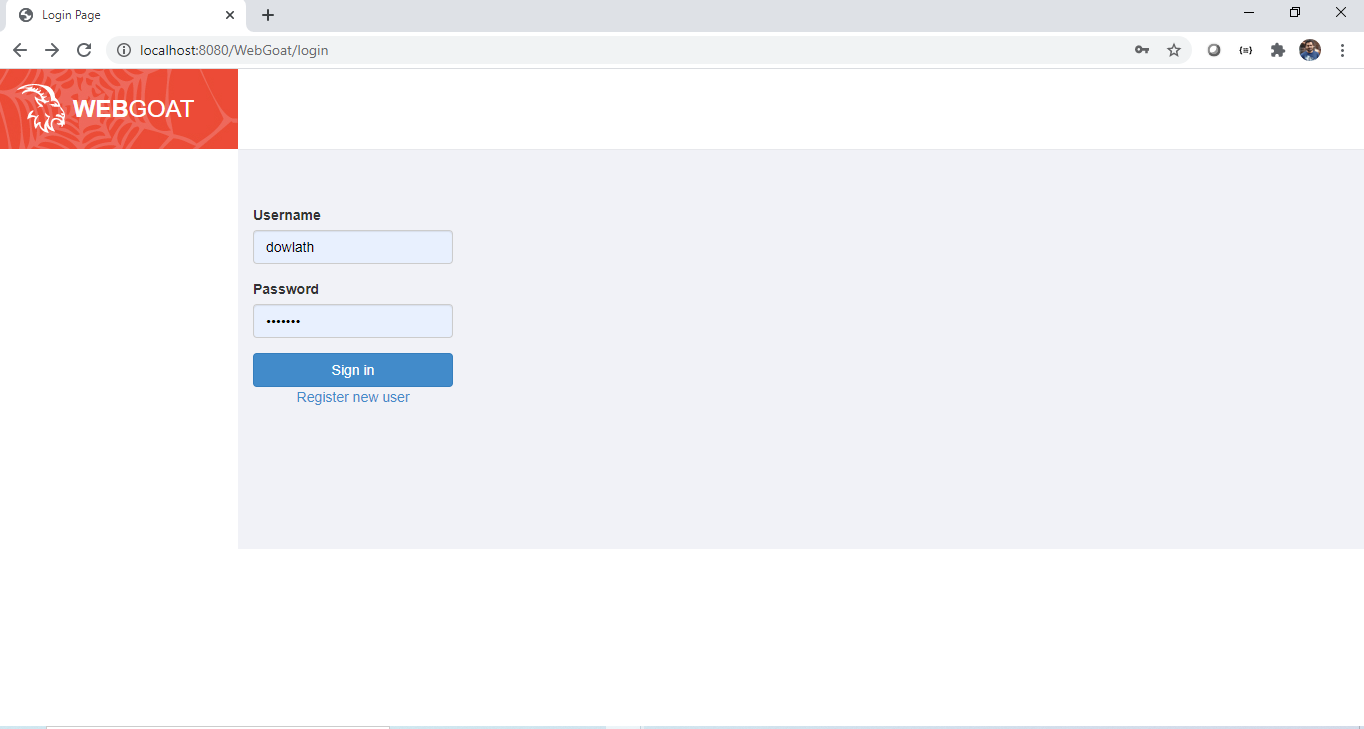This screenshot has height=729, width=1364.
Task: Open the extensions puzzle-piece icon
Action: click(1277, 50)
